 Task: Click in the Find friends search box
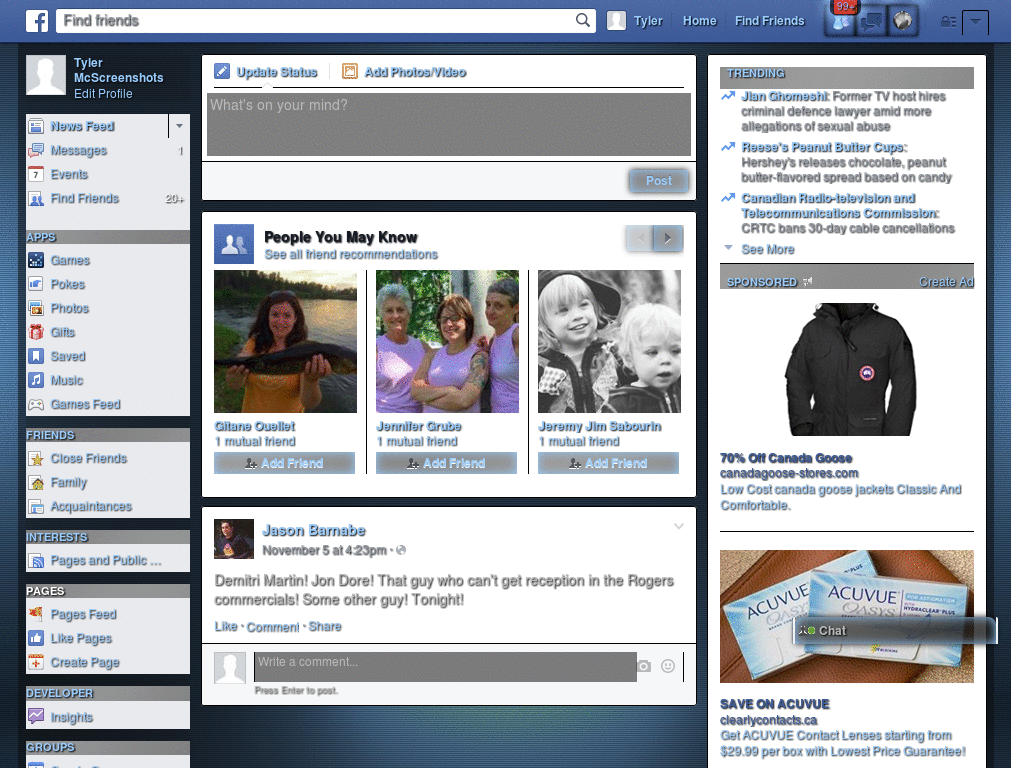[315, 21]
